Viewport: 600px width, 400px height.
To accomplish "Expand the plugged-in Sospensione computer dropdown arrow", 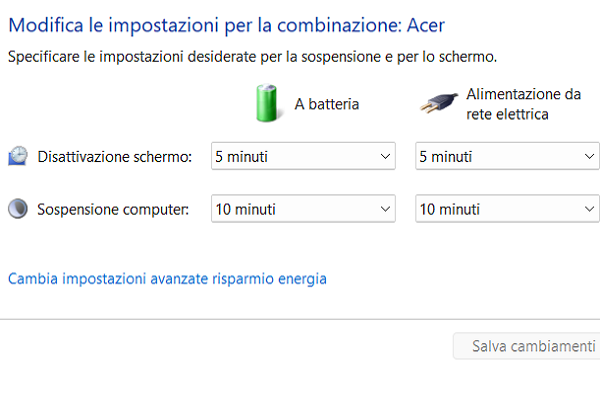I will 589,209.
